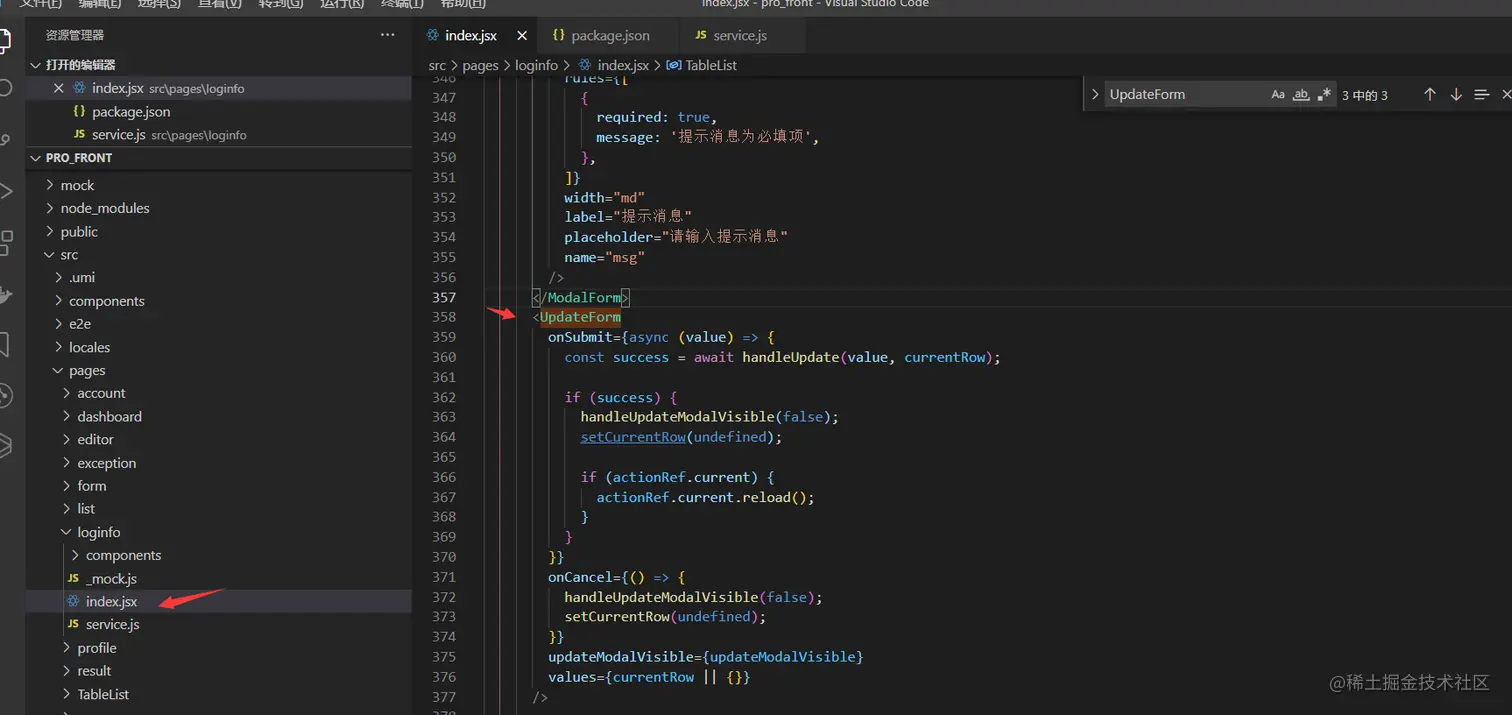Screen dimensions: 1512x715
Task: Click pages in the breadcrumb path
Action: tap(480, 65)
